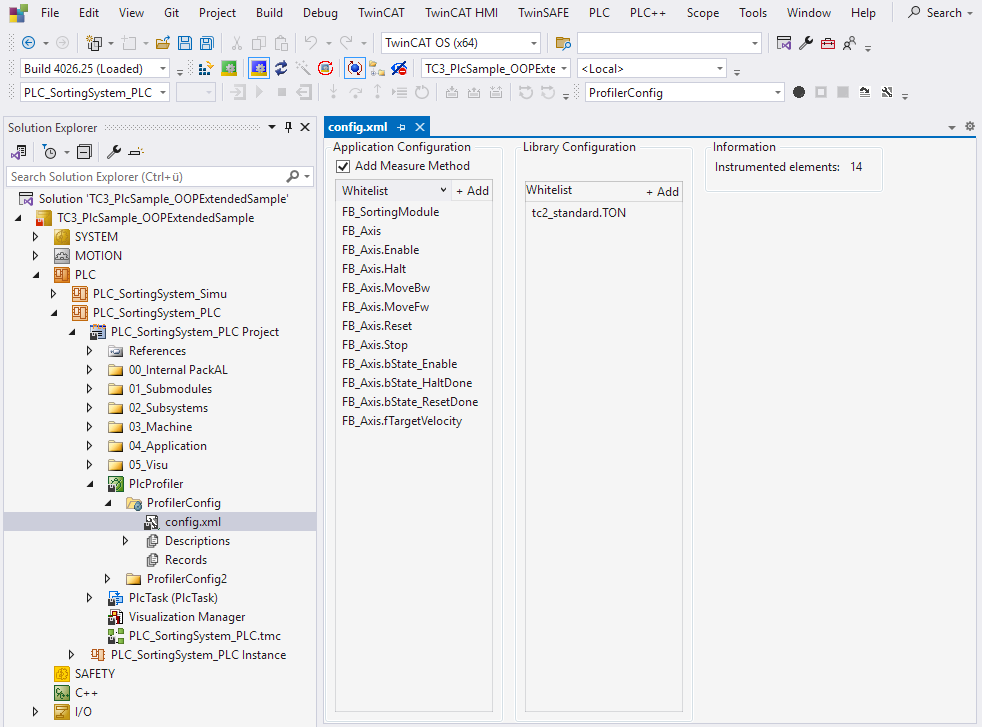Open the red Toolbox icon
This screenshot has height=727, width=982.
coord(828,43)
